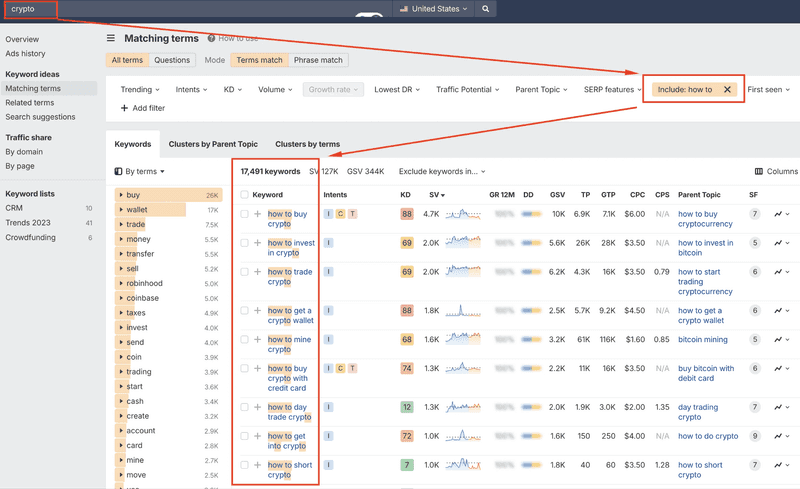Open the Parent Topic filter dropdown
This screenshot has width=800, height=489.
click(x=541, y=89)
